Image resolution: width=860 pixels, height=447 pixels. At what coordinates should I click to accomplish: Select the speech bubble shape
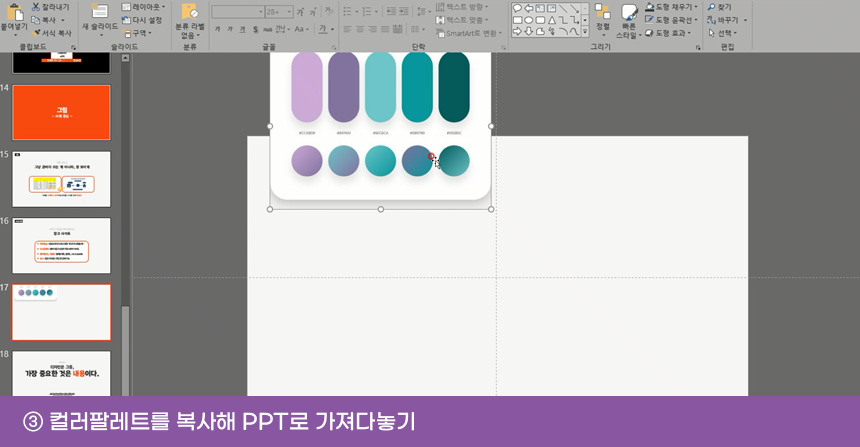pyautogui.click(x=517, y=8)
